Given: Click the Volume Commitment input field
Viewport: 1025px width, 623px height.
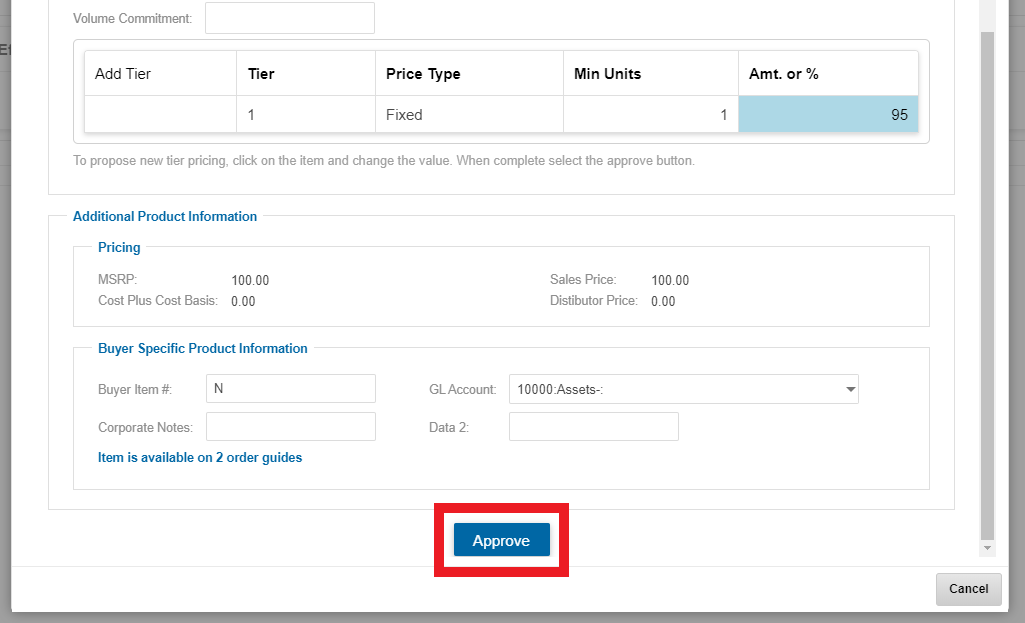Looking at the screenshot, I should 290,18.
